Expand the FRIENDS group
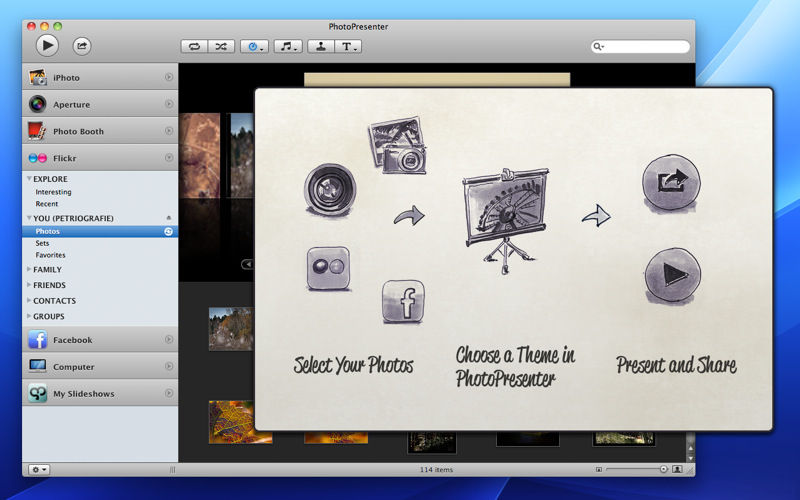 pyautogui.click(x=29, y=285)
